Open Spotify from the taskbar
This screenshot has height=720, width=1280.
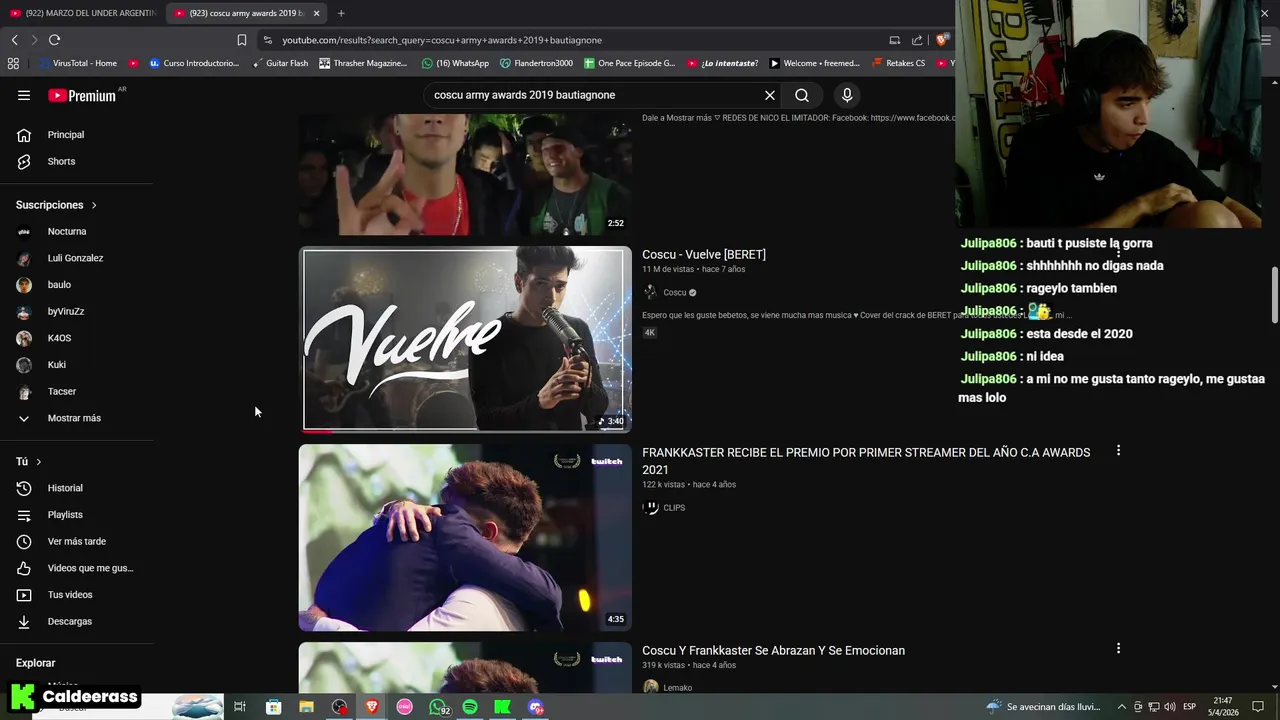(470, 707)
